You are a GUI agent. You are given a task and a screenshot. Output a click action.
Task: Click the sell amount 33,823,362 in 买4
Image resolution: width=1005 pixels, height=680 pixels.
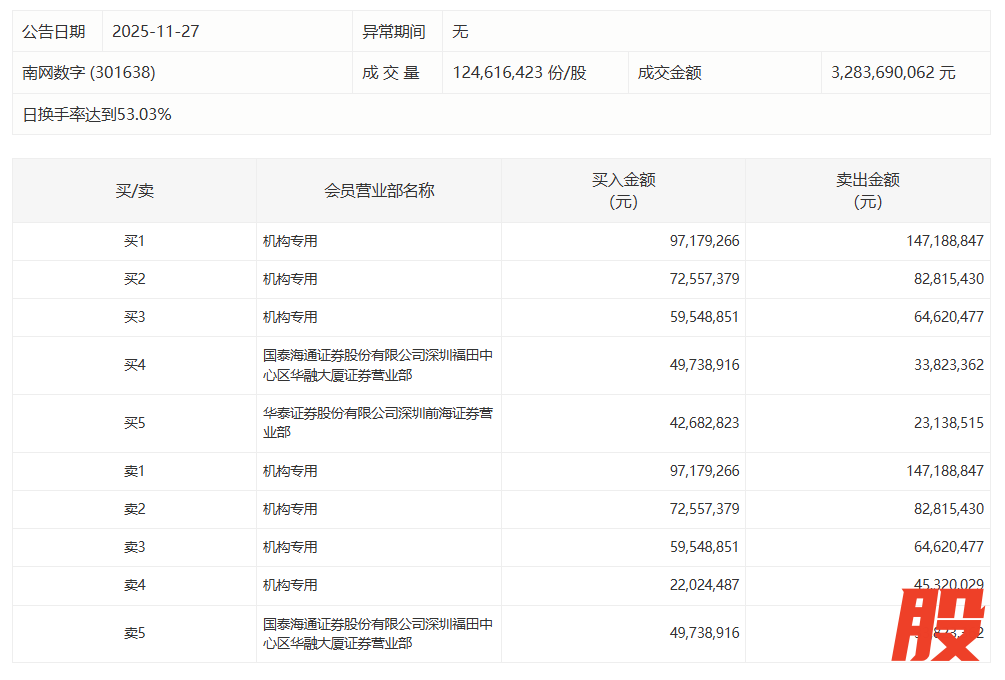coord(948,365)
